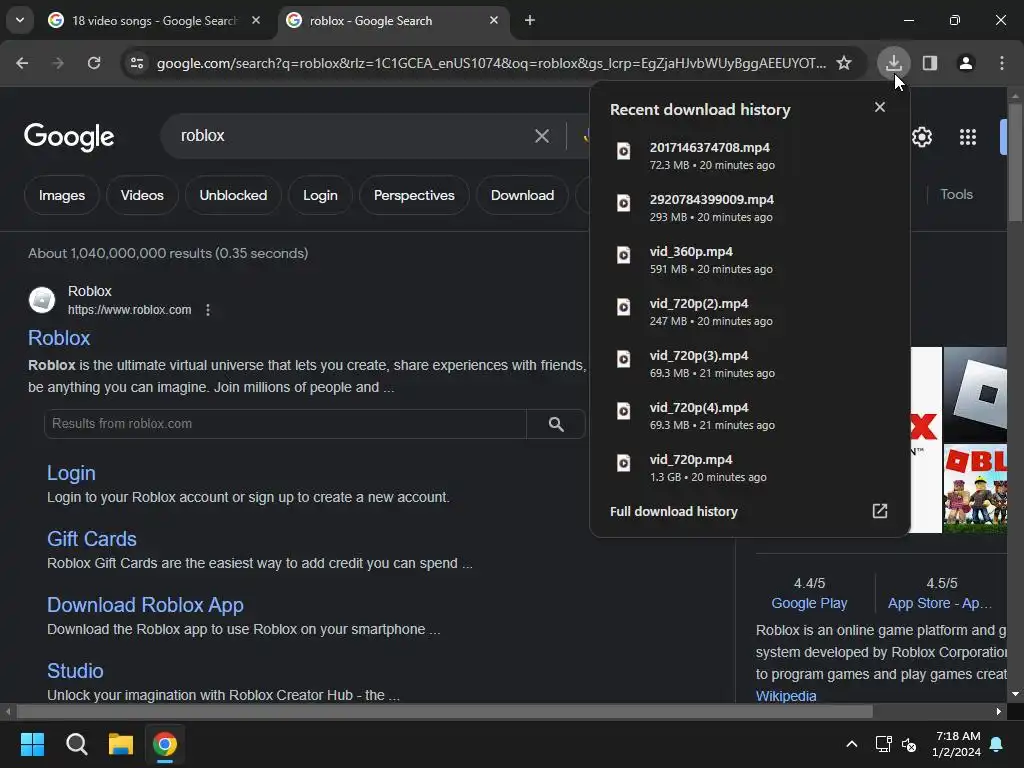Open search Tools options
Viewport: 1024px width, 768px height.
click(956, 195)
